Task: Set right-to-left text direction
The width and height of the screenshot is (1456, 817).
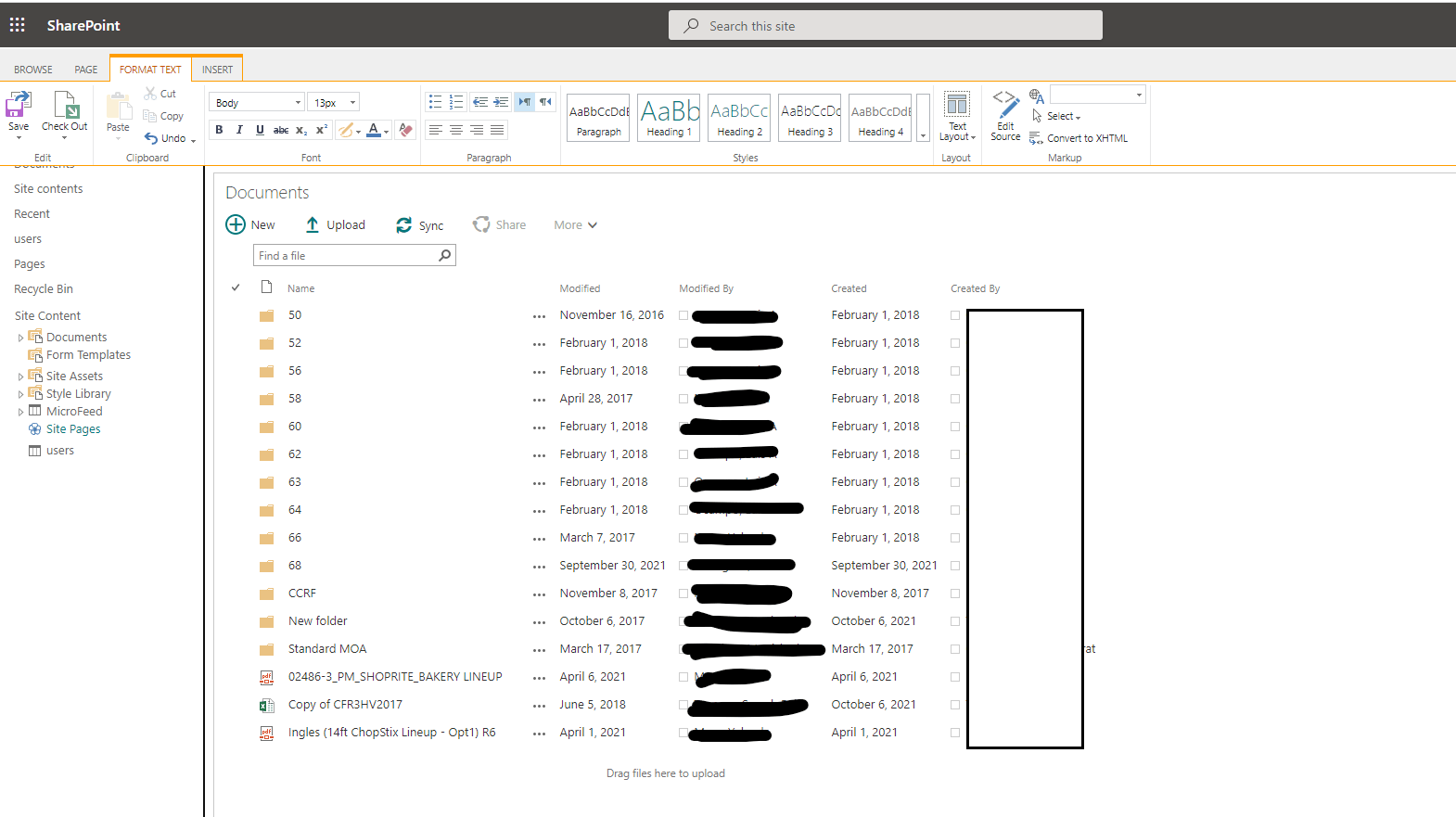Action: point(546,102)
